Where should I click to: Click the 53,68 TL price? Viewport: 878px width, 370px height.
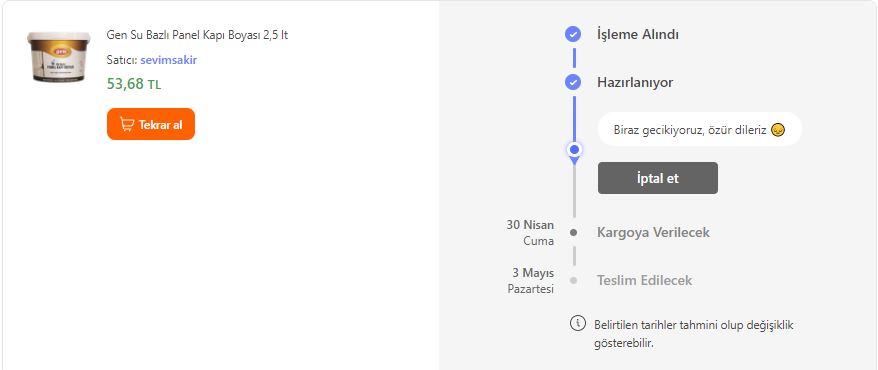click(134, 84)
